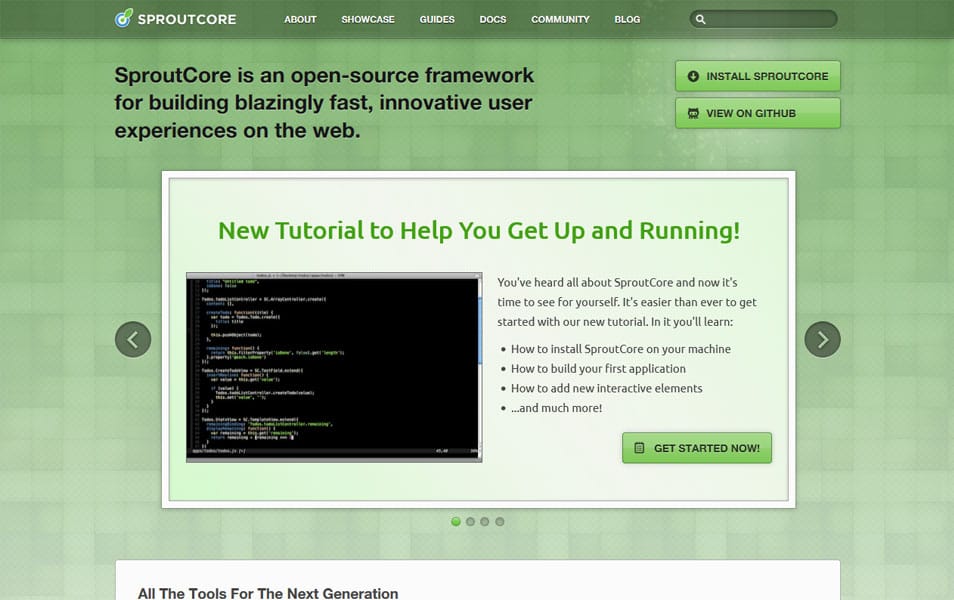
Task: Click 'How to install SproutCore on your machine'
Action: pos(621,349)
